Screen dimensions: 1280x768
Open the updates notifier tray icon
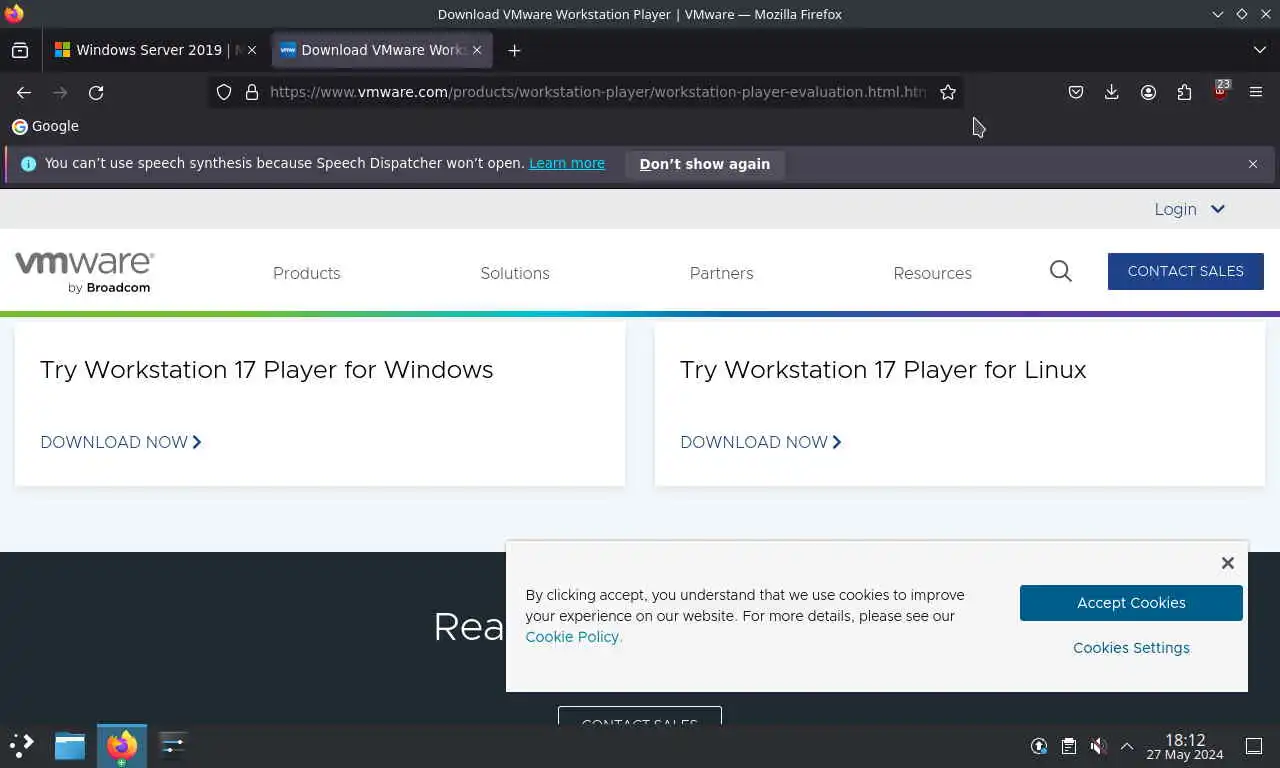click(1039, 746)
